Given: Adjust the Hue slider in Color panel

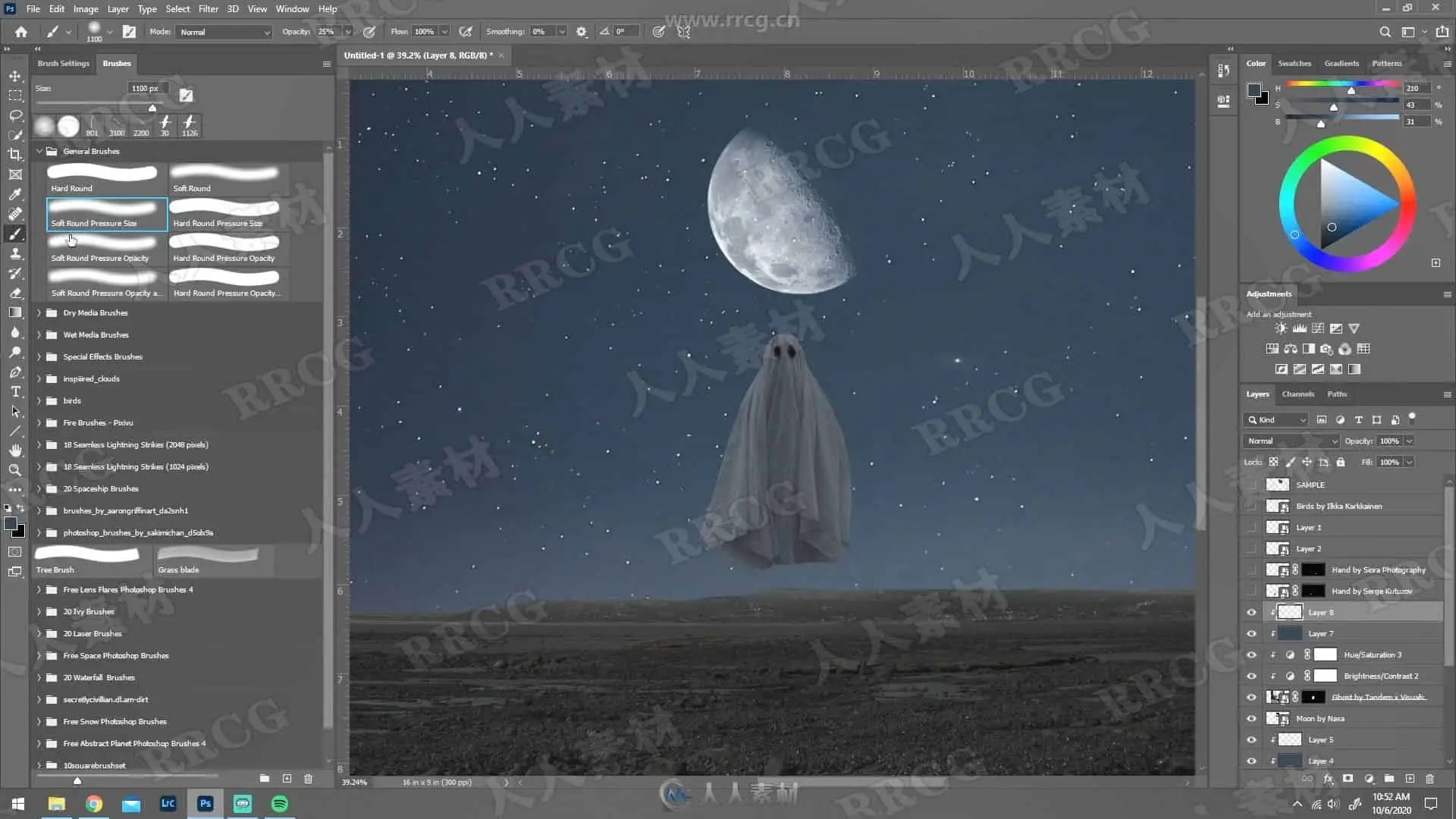Looking at the screenshot, I should (x=1351, y=91).
